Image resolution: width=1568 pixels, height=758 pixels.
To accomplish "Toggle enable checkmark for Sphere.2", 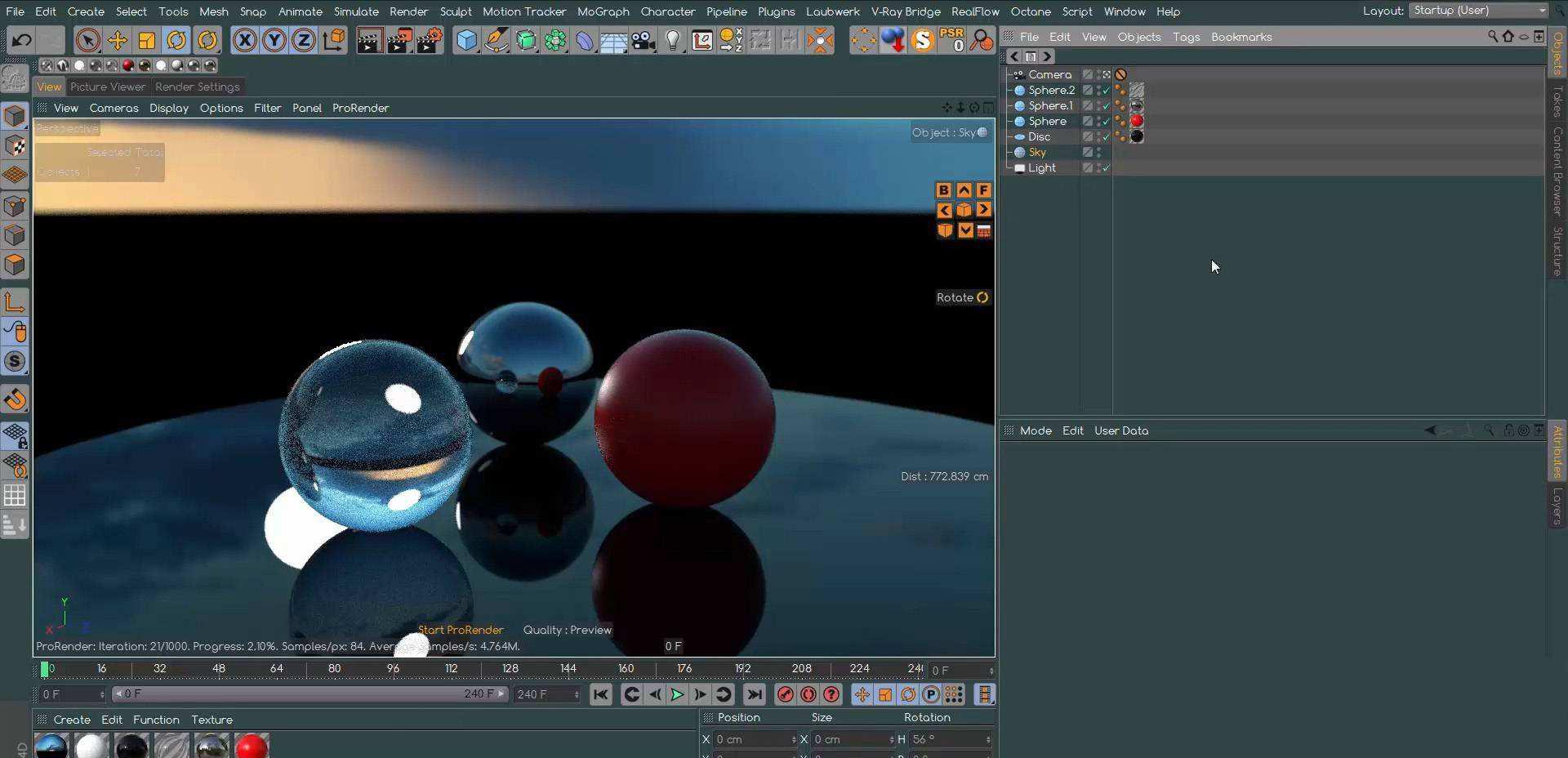I will point(1107,90).
